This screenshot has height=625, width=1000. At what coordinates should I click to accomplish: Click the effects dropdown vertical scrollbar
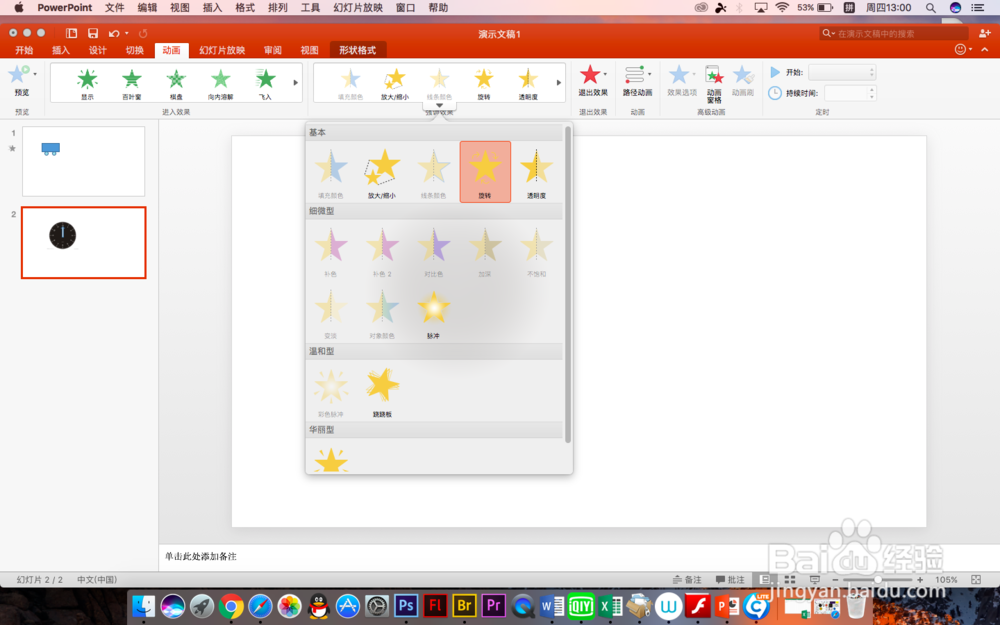[x=568, y=284]
